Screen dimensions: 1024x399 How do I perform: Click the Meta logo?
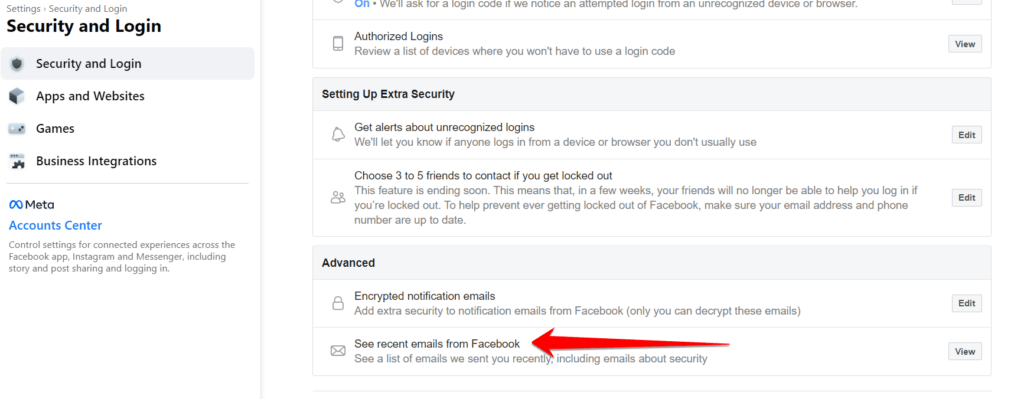[31, 204]
